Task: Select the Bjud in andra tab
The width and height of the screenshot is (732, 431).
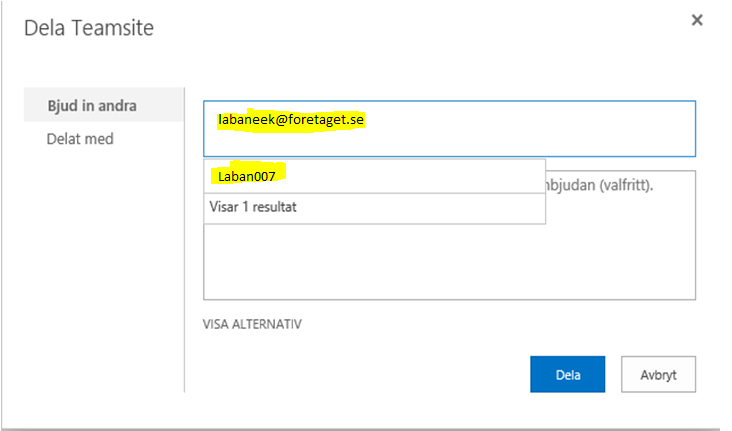Action: 104,105
